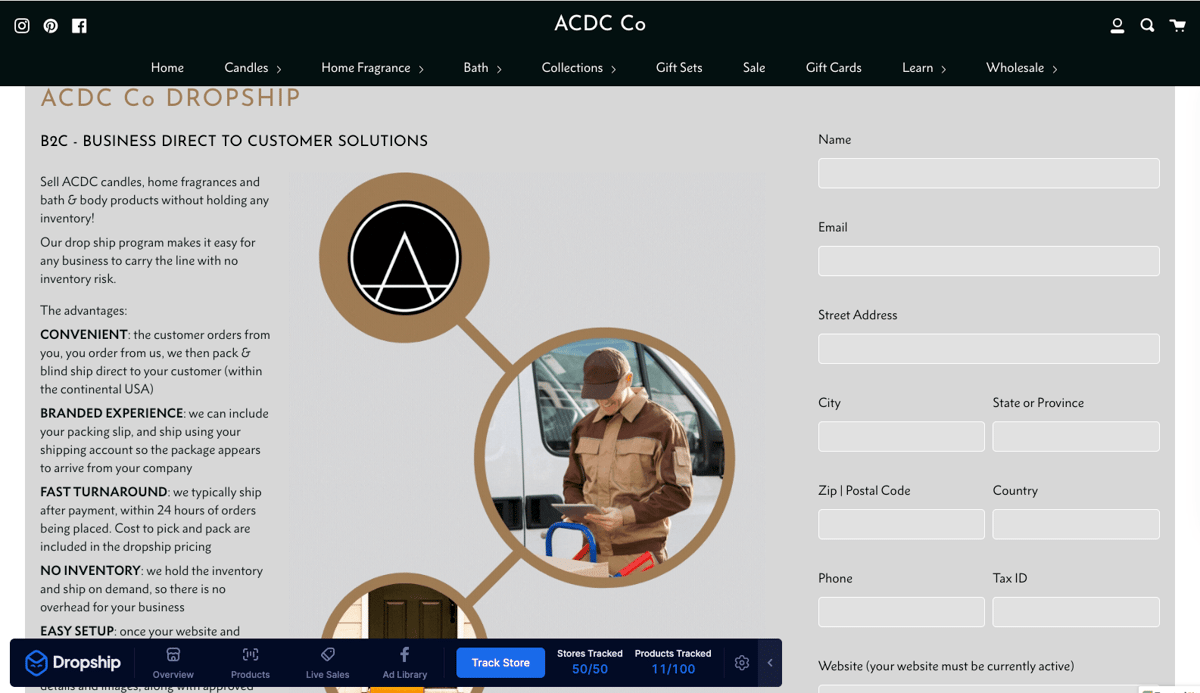Screen dimensions: 1200x693
Task: Open the Facebook social link
Action: (79, 26)
